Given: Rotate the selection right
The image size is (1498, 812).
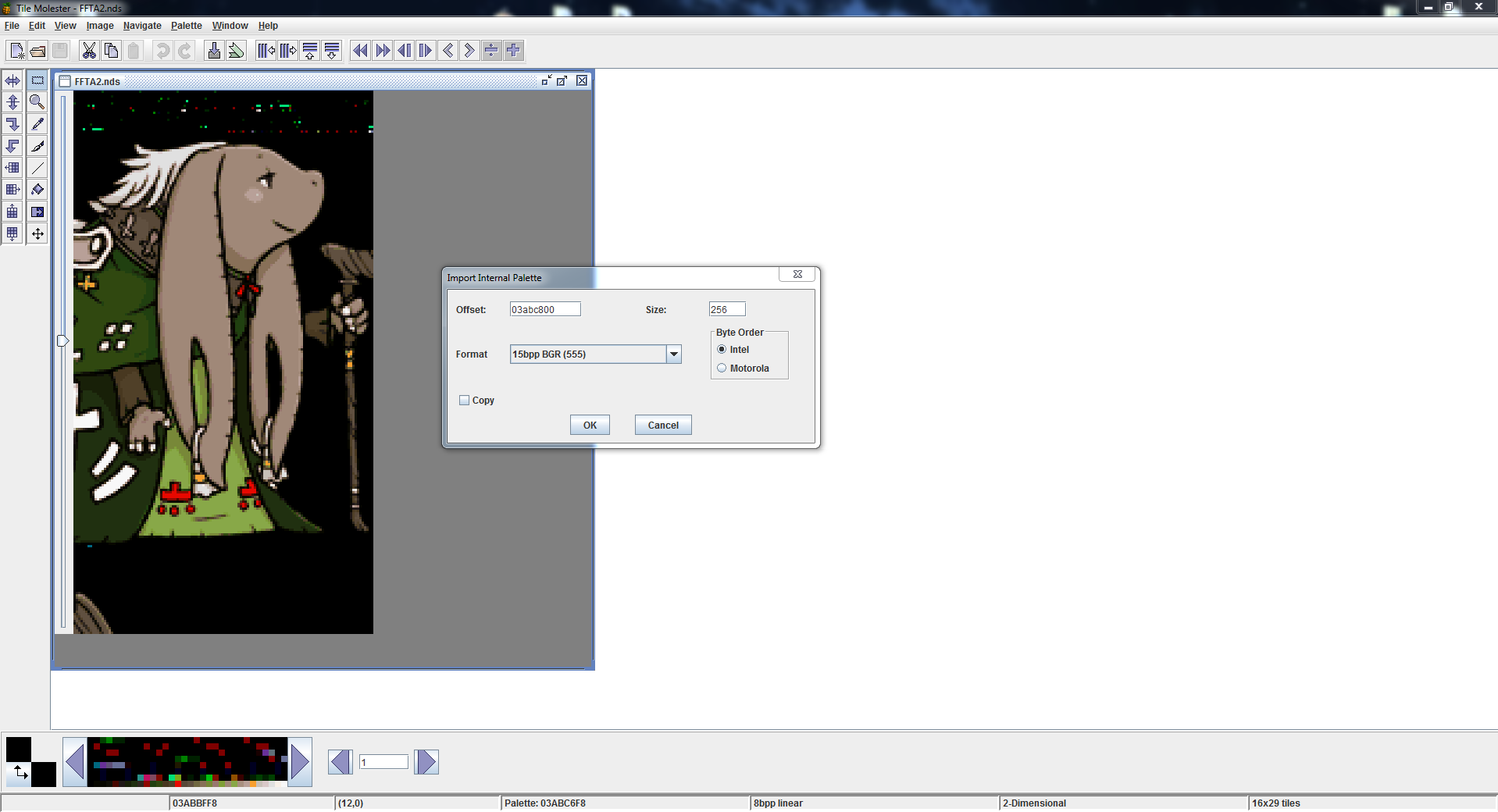Looking at the screenshot, I should pyautogui.click(x=12, y=124).
